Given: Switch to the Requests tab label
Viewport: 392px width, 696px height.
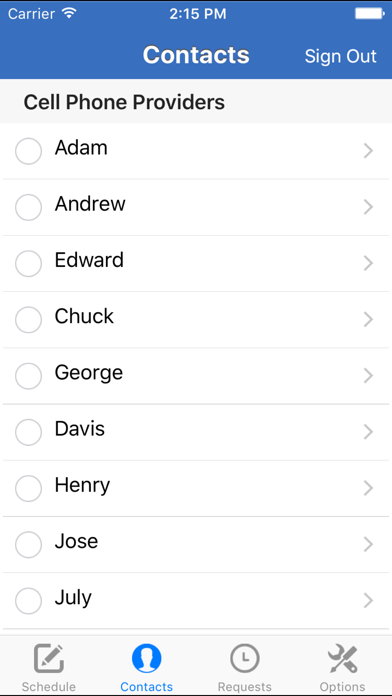Looking at the screenshot, I should pyautogui.click(x=245, y=687).
